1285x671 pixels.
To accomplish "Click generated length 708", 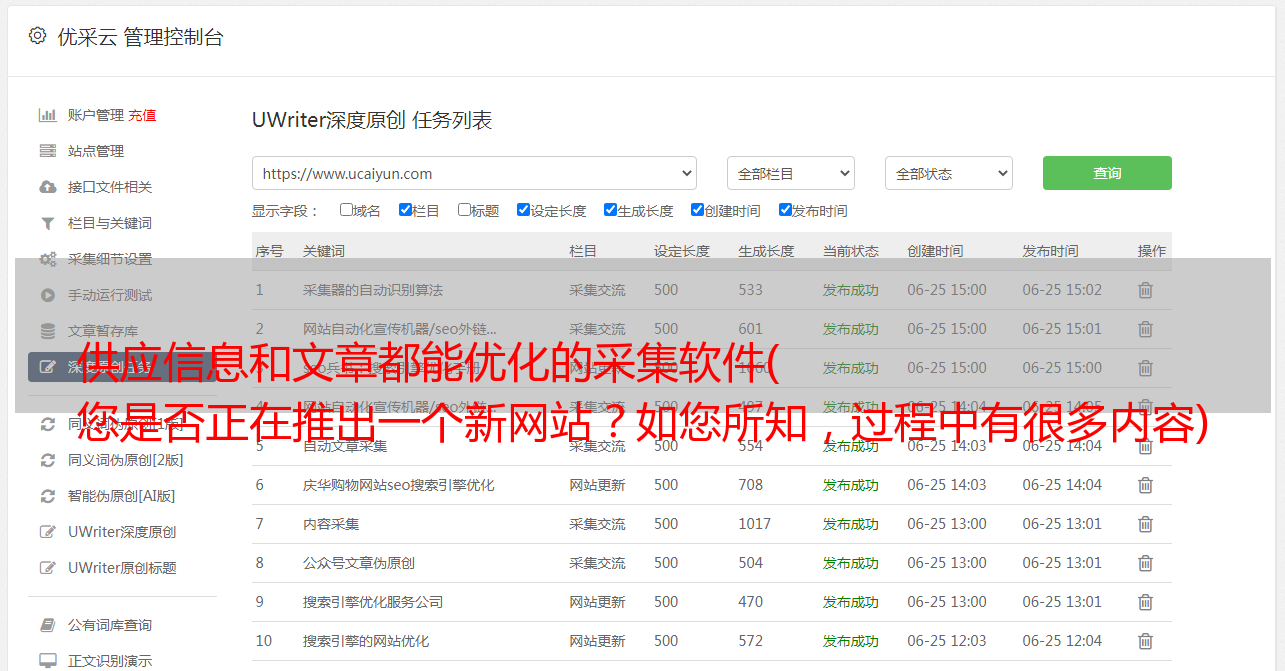I will point(751,485).
